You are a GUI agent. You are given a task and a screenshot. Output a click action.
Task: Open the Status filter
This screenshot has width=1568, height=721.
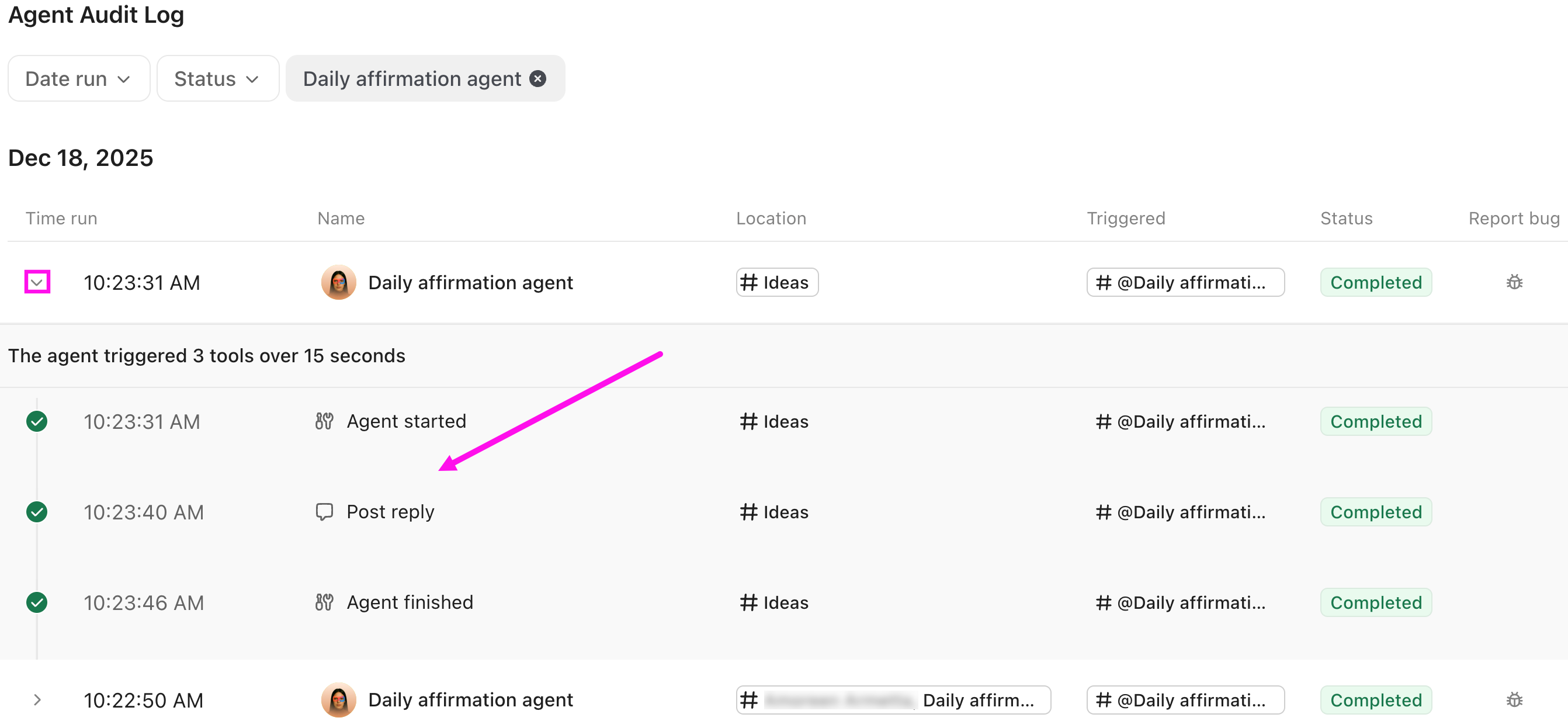(217, 78)
